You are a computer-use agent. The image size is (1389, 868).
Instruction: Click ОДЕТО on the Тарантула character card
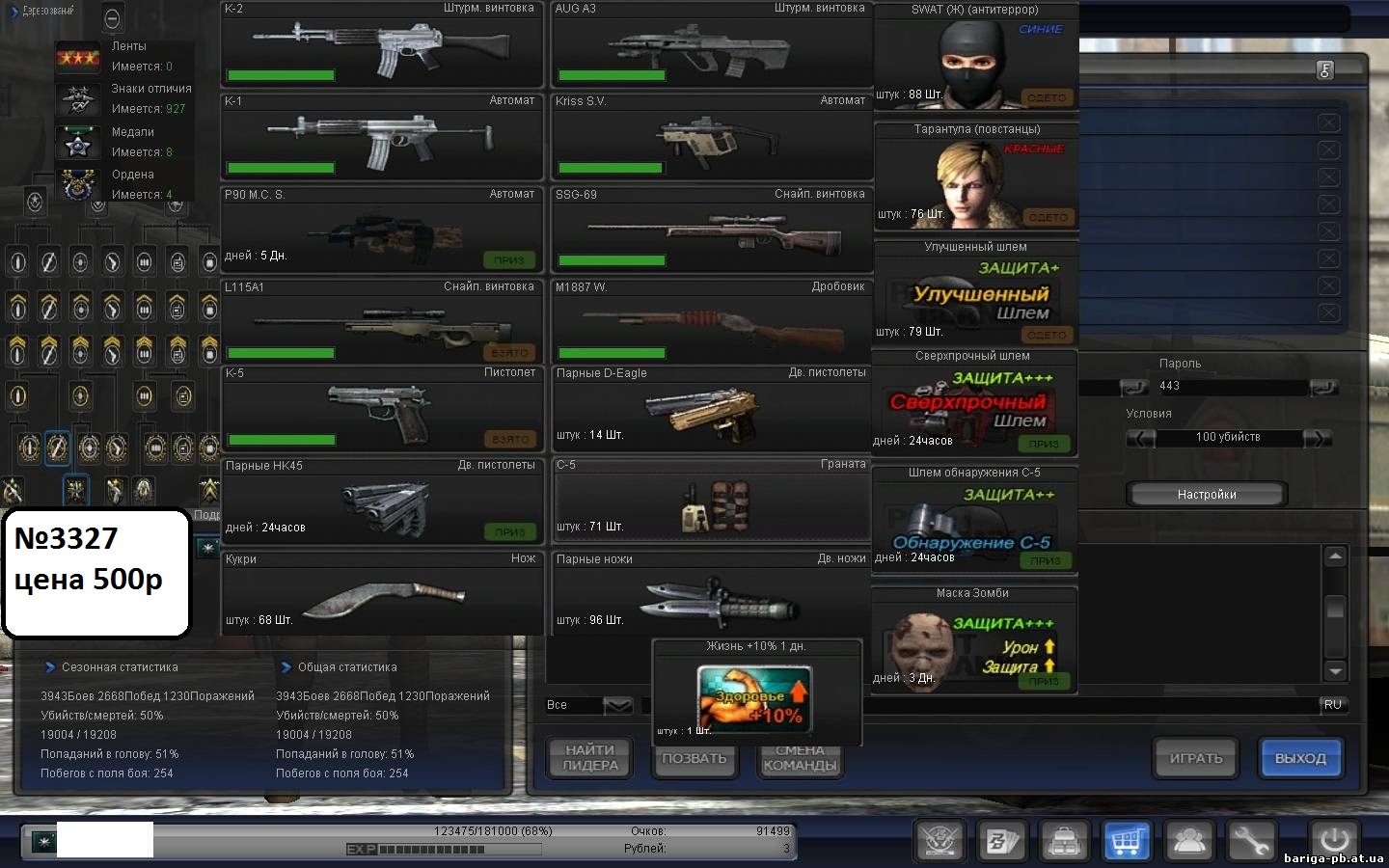(x=1047, y=217)
